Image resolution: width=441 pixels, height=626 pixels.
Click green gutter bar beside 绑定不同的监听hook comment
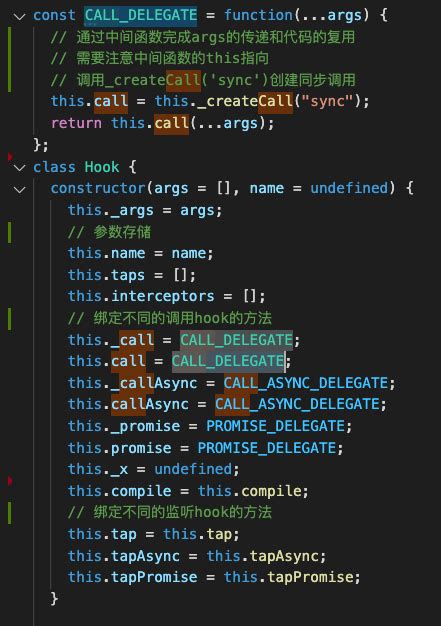coord(9,513)
